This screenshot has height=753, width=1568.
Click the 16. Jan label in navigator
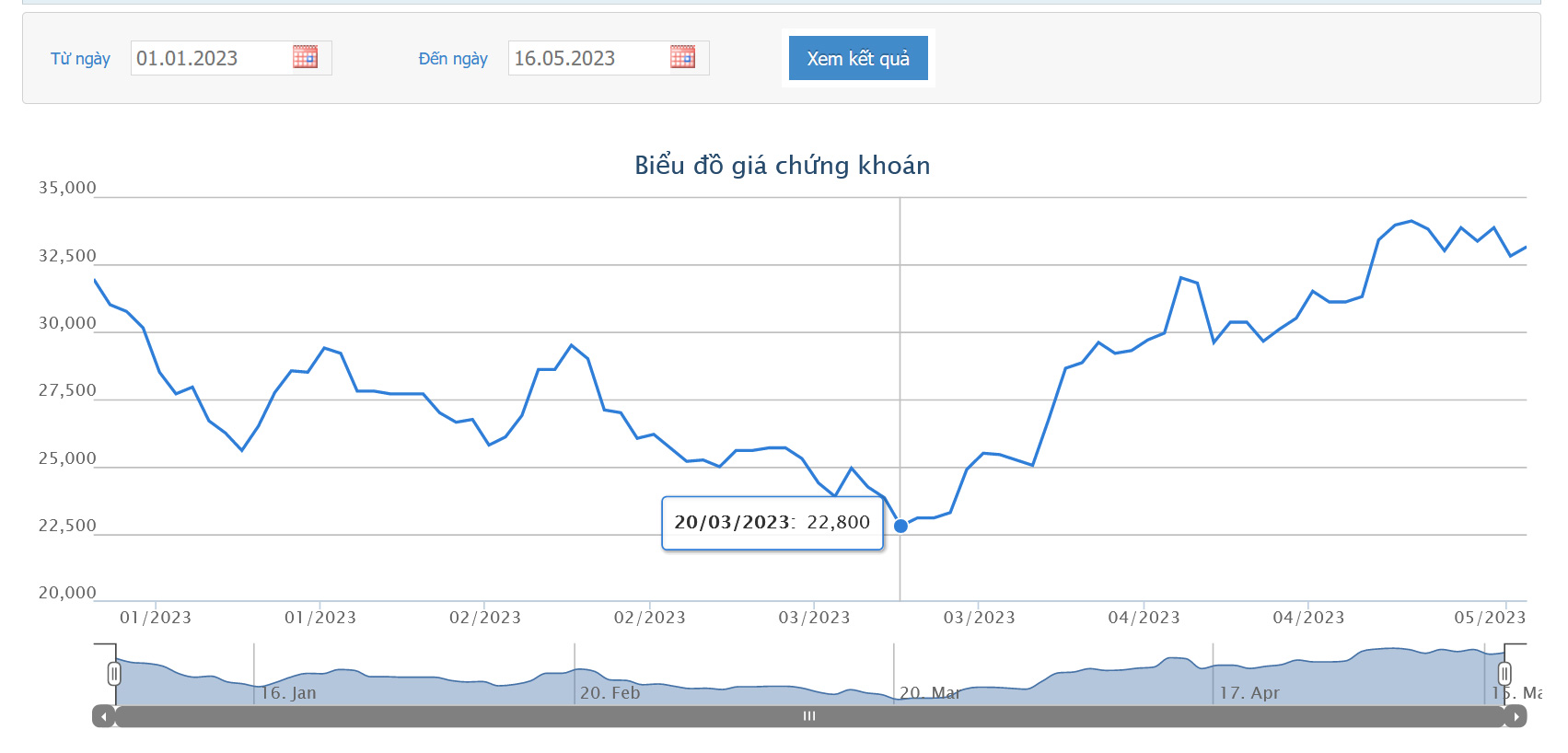click(x=288, y=692)
